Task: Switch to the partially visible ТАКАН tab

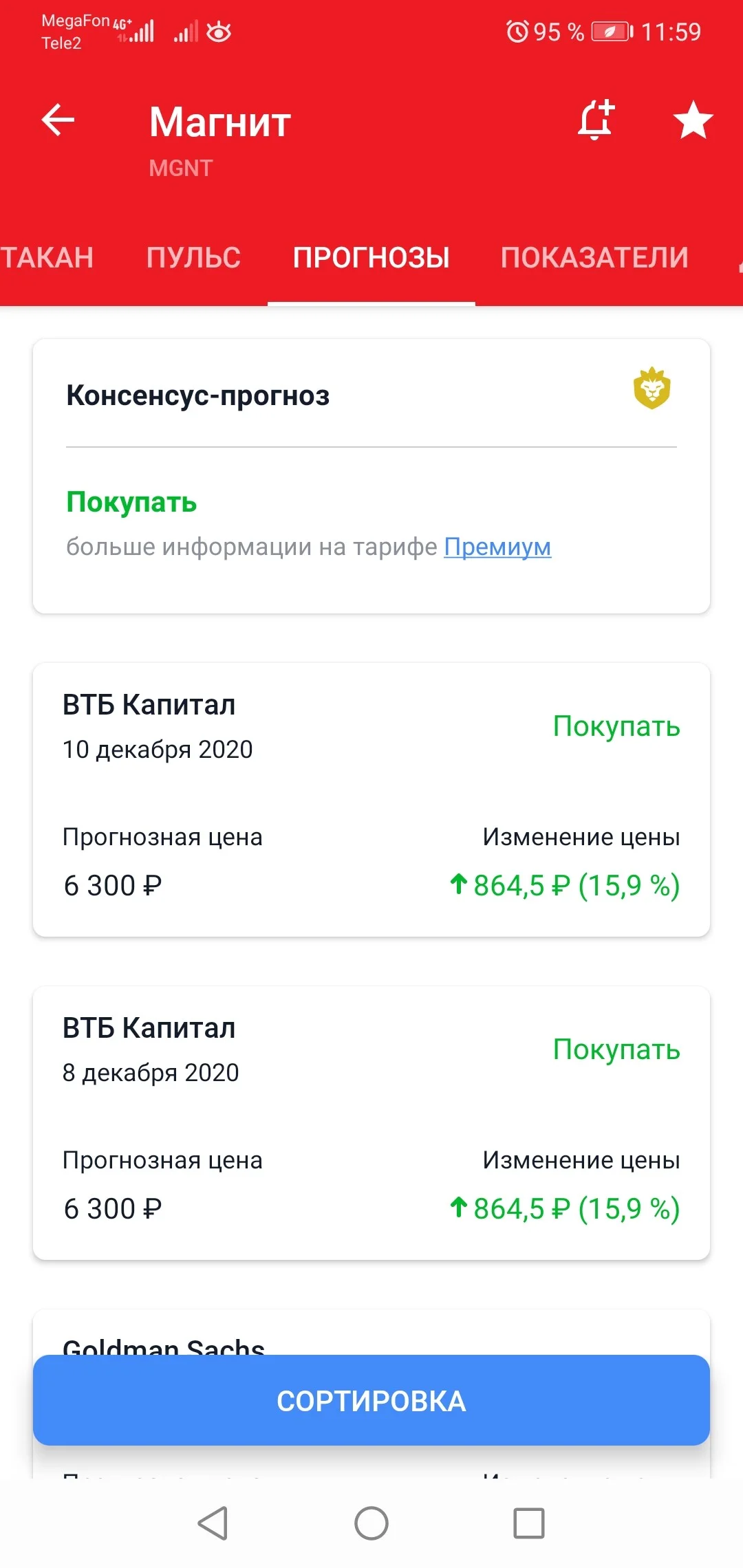Action: [x=47, y=258]
